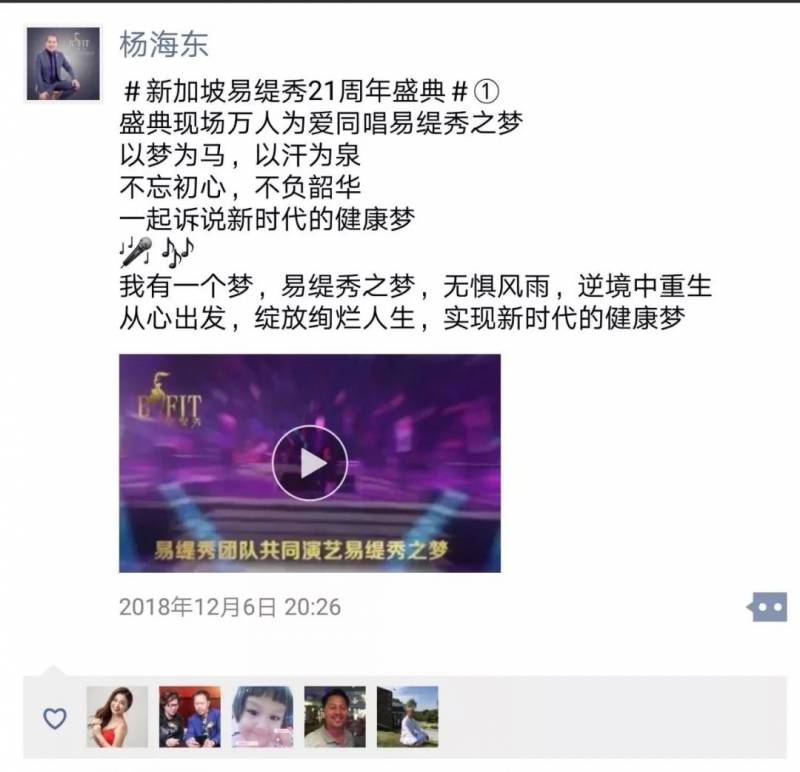Click the yellow video subtitle 易缇秀团队共同演艺易缇秀之梦
The height and width of the screenshot is (772, 800).
301,550
